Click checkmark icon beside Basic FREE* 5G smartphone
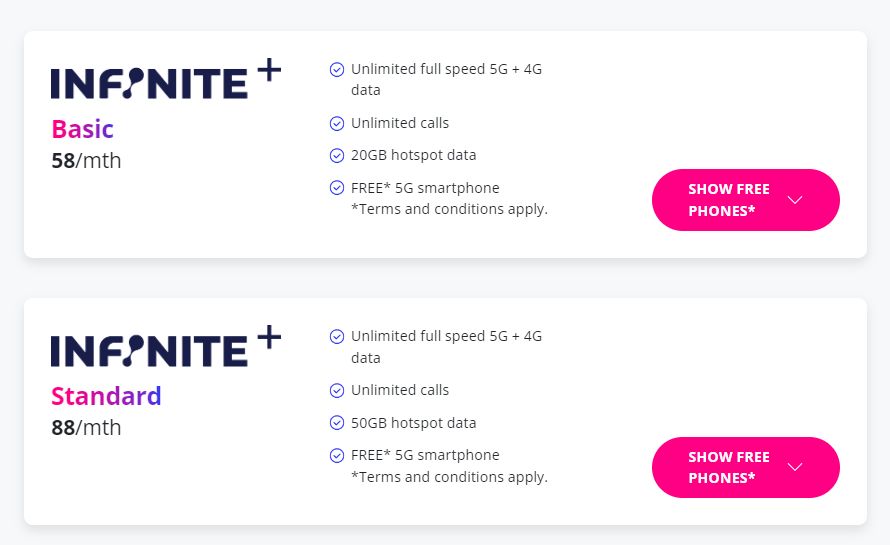 point(337,188)
